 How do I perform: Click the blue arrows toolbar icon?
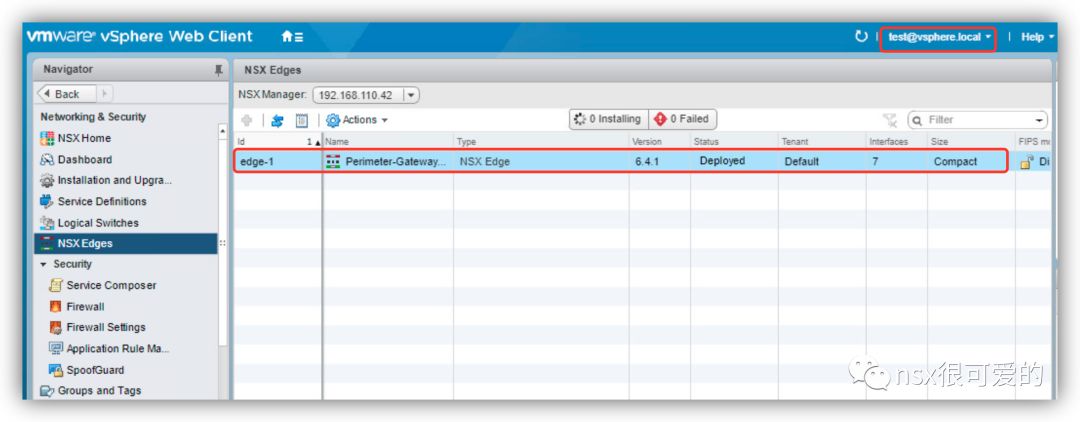[x=278, y=120]
